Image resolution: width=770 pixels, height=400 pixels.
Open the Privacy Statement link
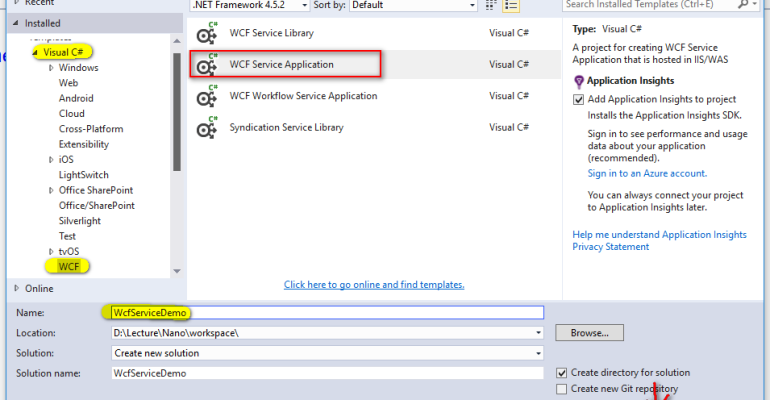[610, 246]
